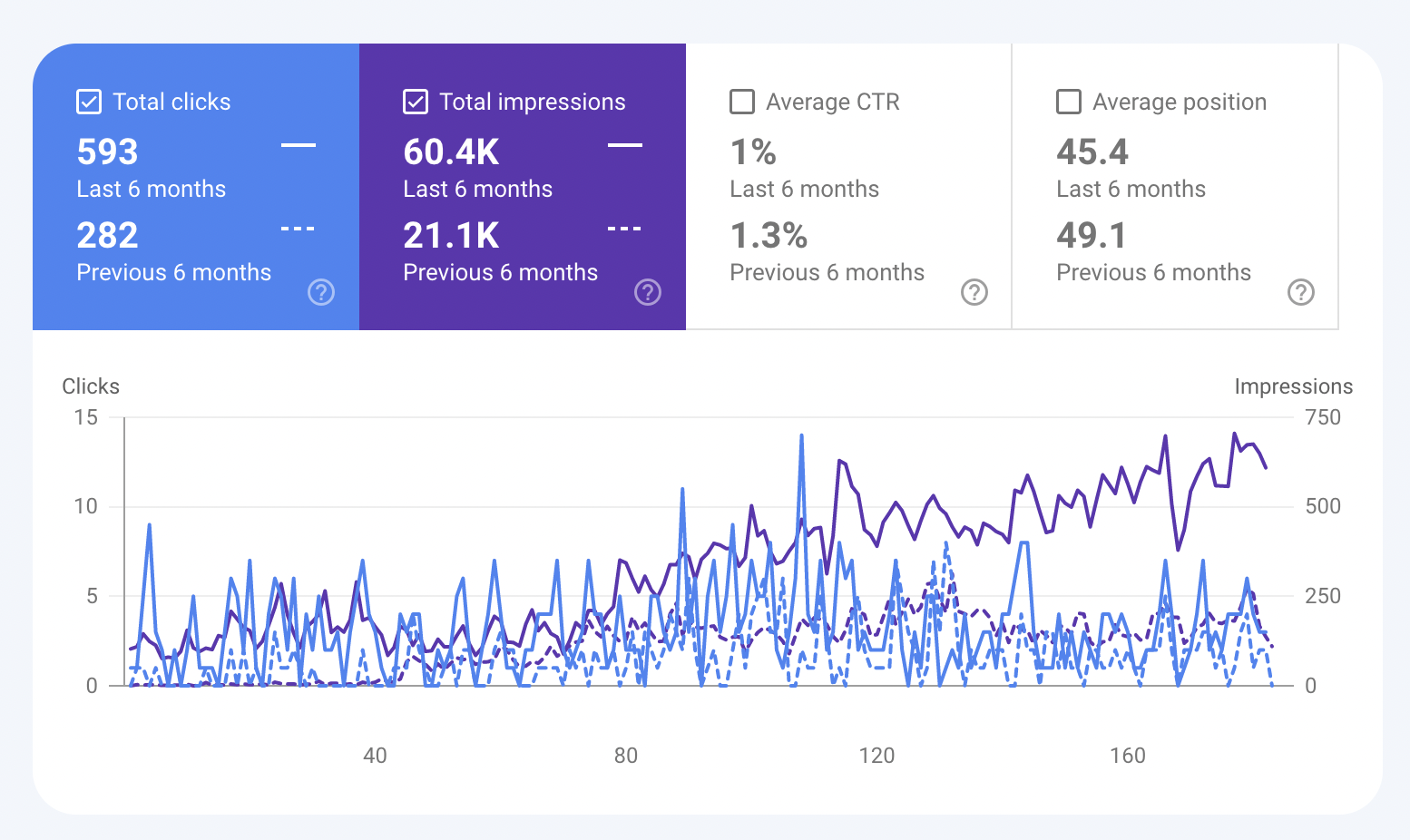This screenshot has width=1410, height=840.
Task: Open help icon on Total clicks card
Action: pos(321,292)
